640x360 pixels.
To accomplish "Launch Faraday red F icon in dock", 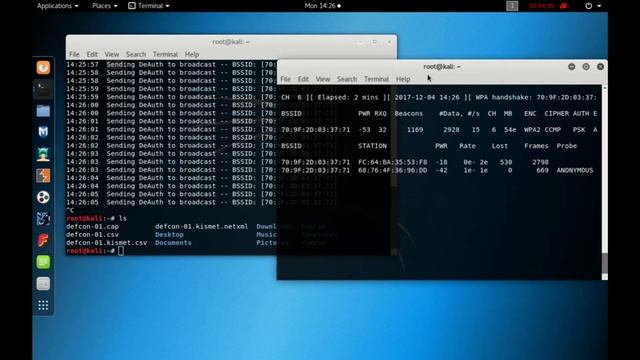I will click(x=43, y=240).
